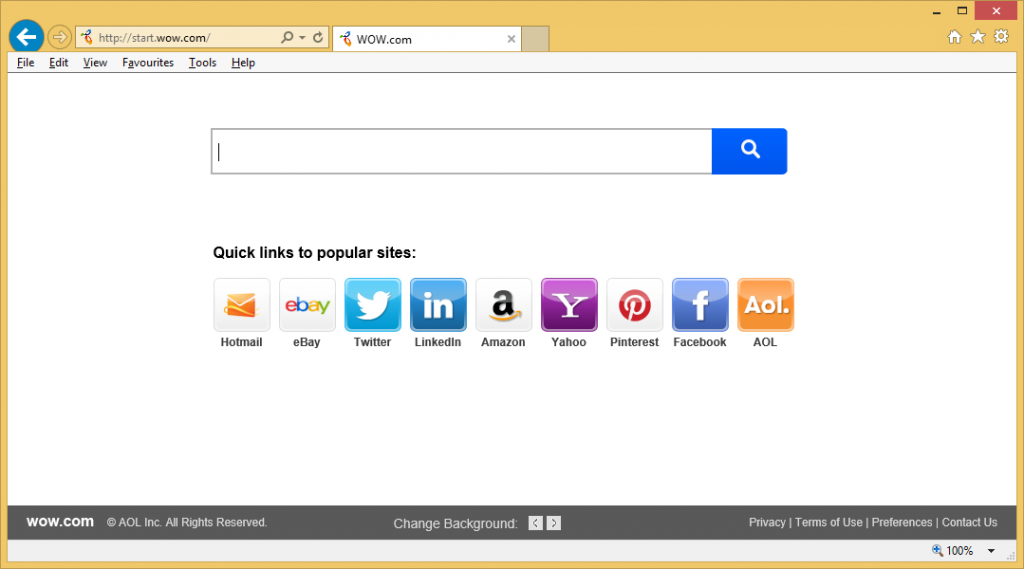Click the browser Back arrow button
1024x569 pixels.
26,37
